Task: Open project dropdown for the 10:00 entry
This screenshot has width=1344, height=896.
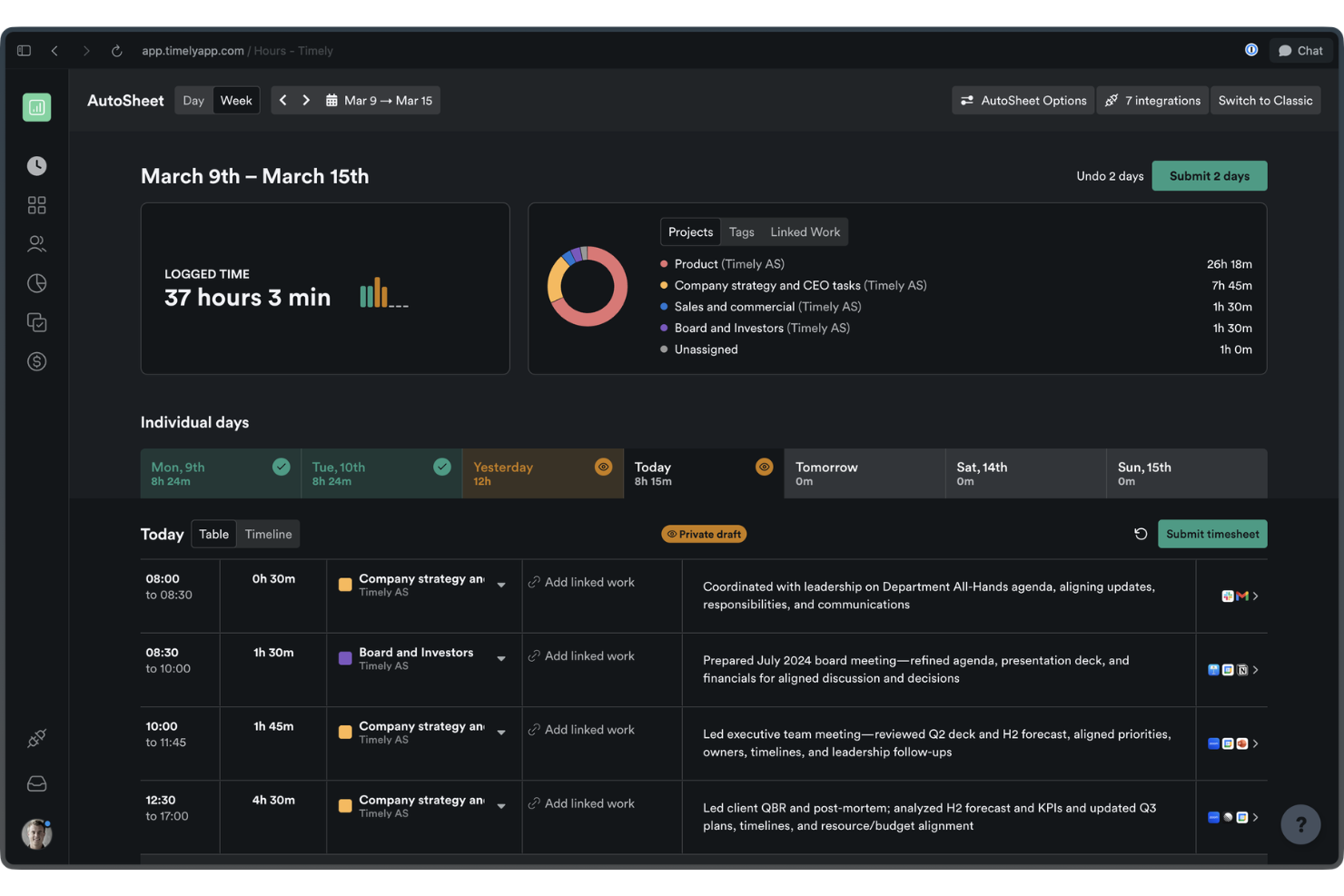Action: point(501,732)
